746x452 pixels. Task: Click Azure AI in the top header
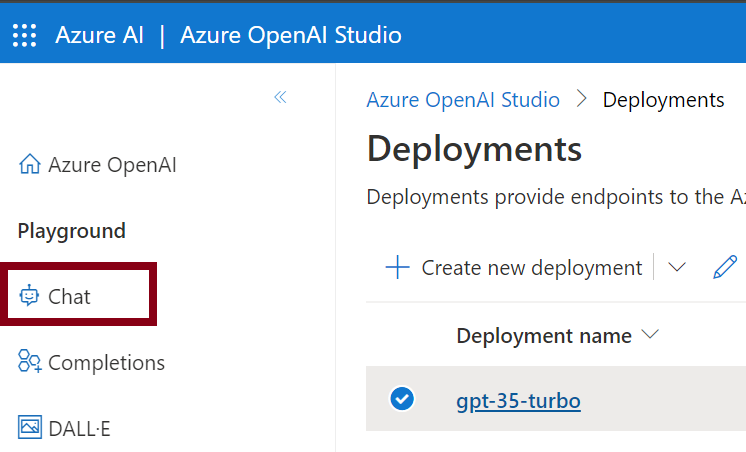(99, 36)
